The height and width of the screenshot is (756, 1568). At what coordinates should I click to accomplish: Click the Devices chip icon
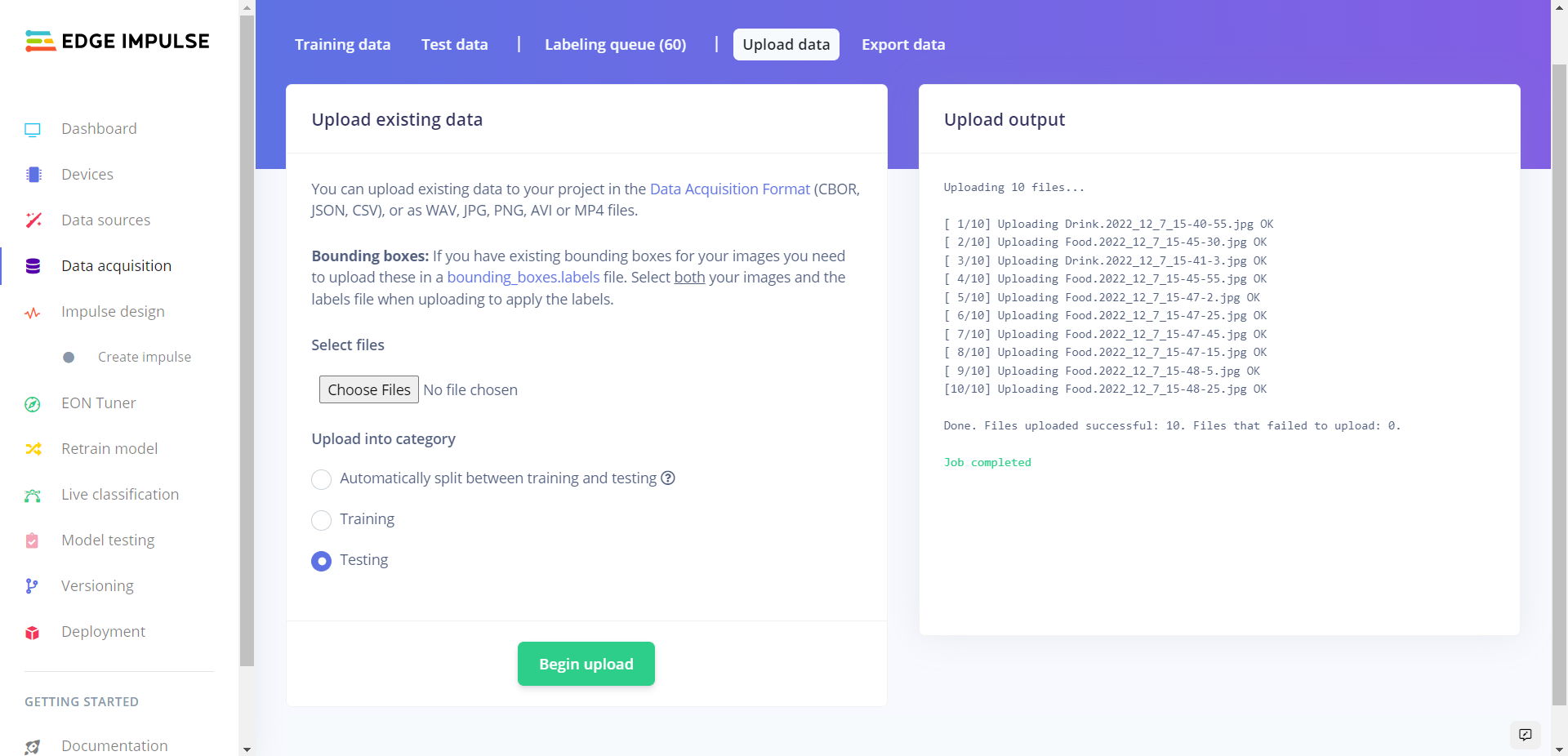pyautogui.click(x=33, y=175)
